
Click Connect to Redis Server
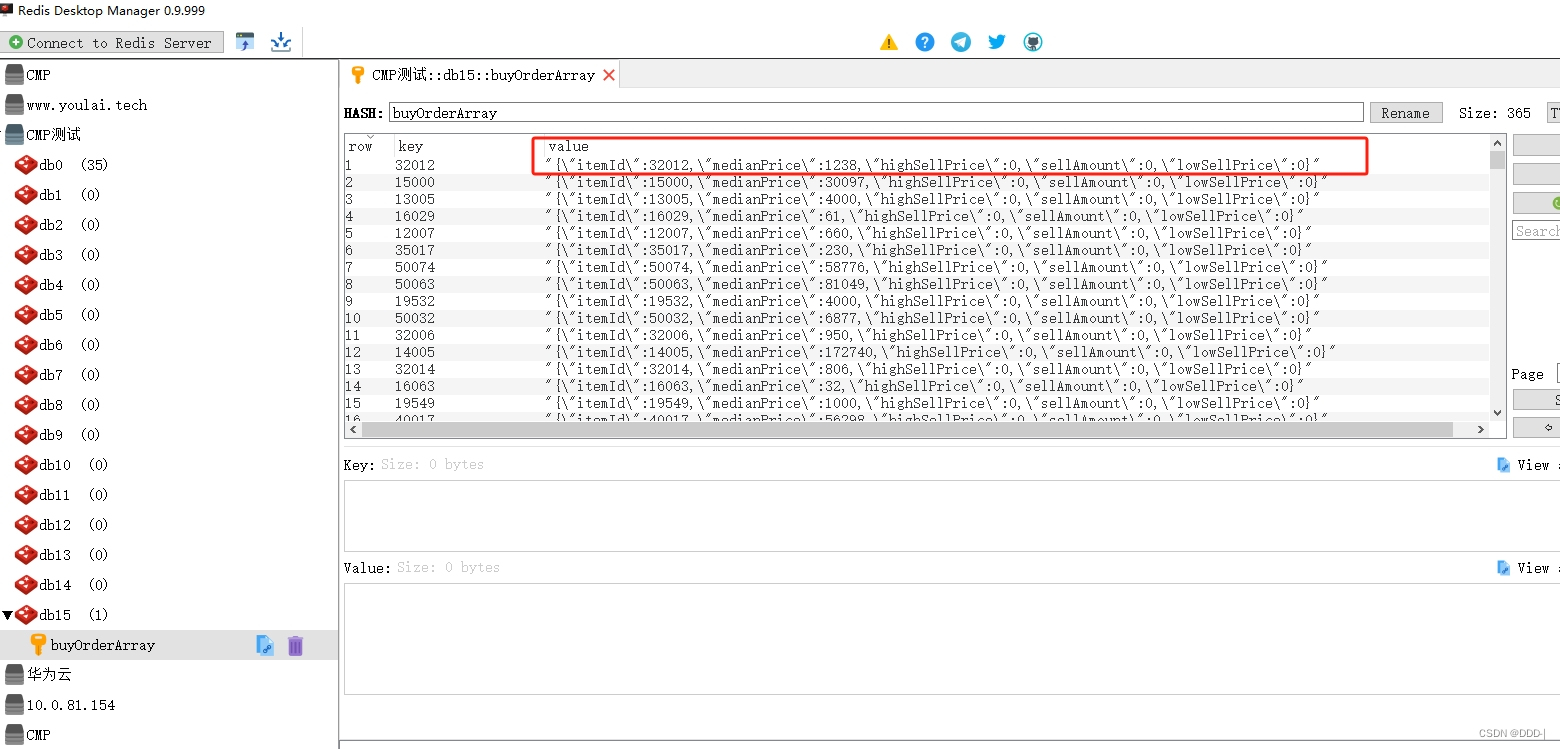[x=112, y=42]
